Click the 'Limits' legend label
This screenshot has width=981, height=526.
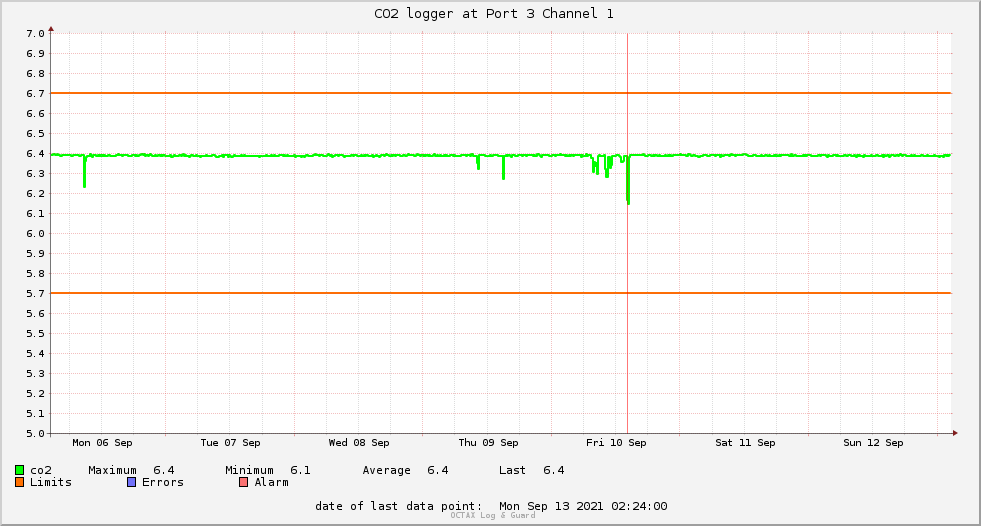[x=51, y=482]
